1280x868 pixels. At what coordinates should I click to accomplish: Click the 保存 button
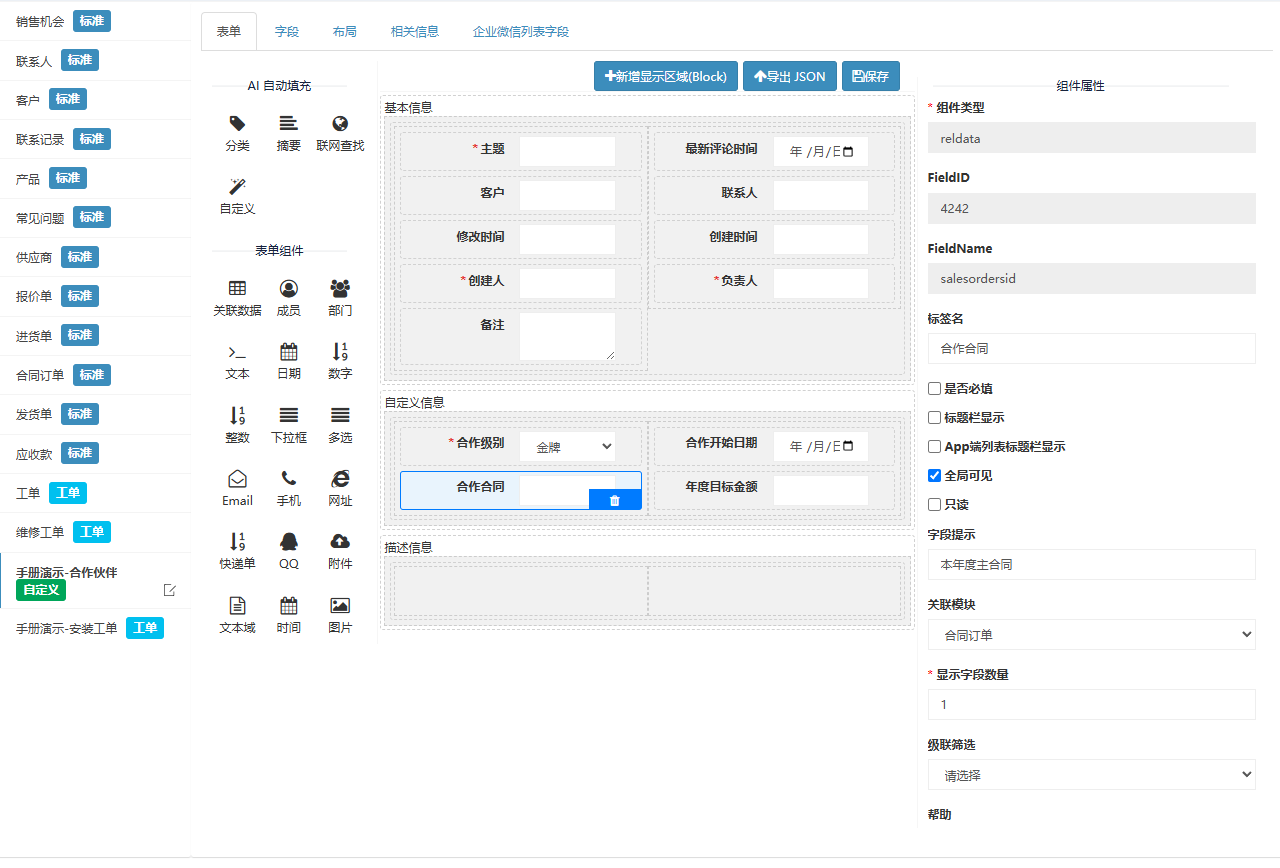coord(871,76)
